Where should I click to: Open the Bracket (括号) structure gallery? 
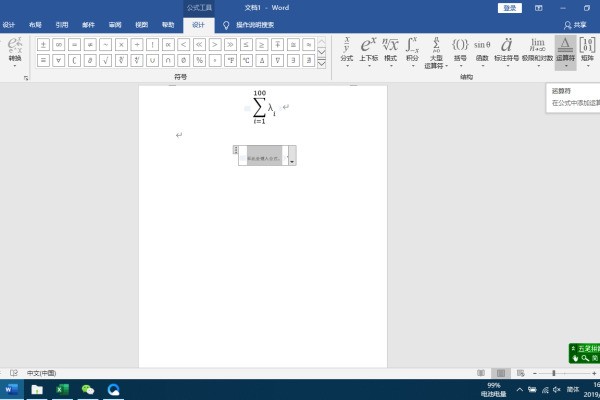(x=461, y=50)
